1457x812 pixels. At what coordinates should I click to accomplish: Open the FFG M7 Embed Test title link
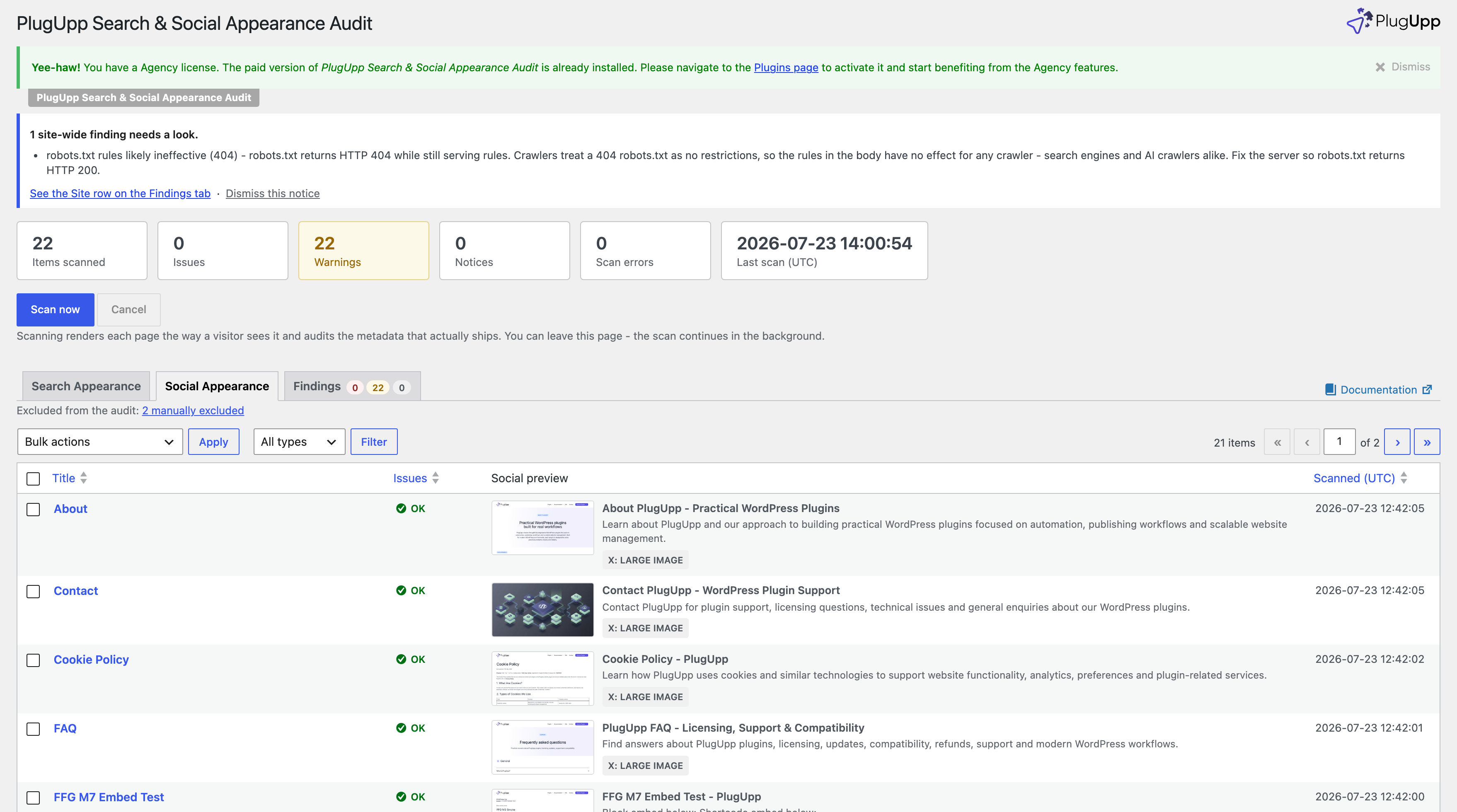(109, 797)
